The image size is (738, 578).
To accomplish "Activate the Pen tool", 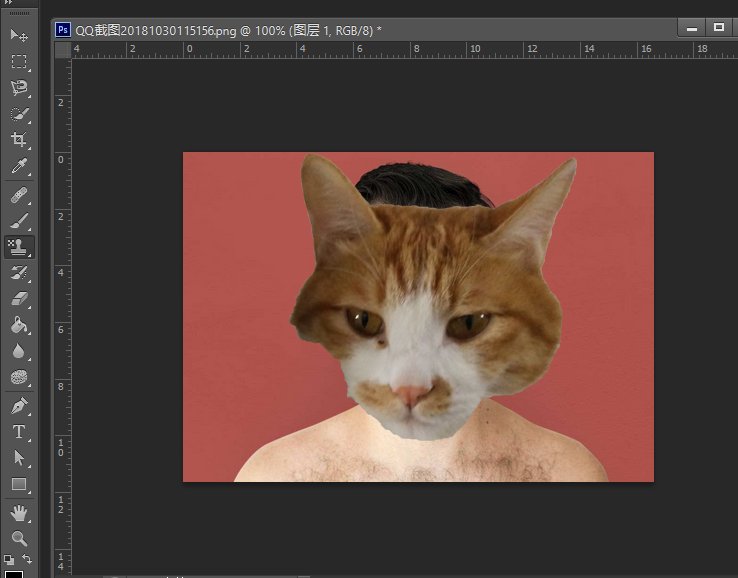I will (x=18, y=406).
